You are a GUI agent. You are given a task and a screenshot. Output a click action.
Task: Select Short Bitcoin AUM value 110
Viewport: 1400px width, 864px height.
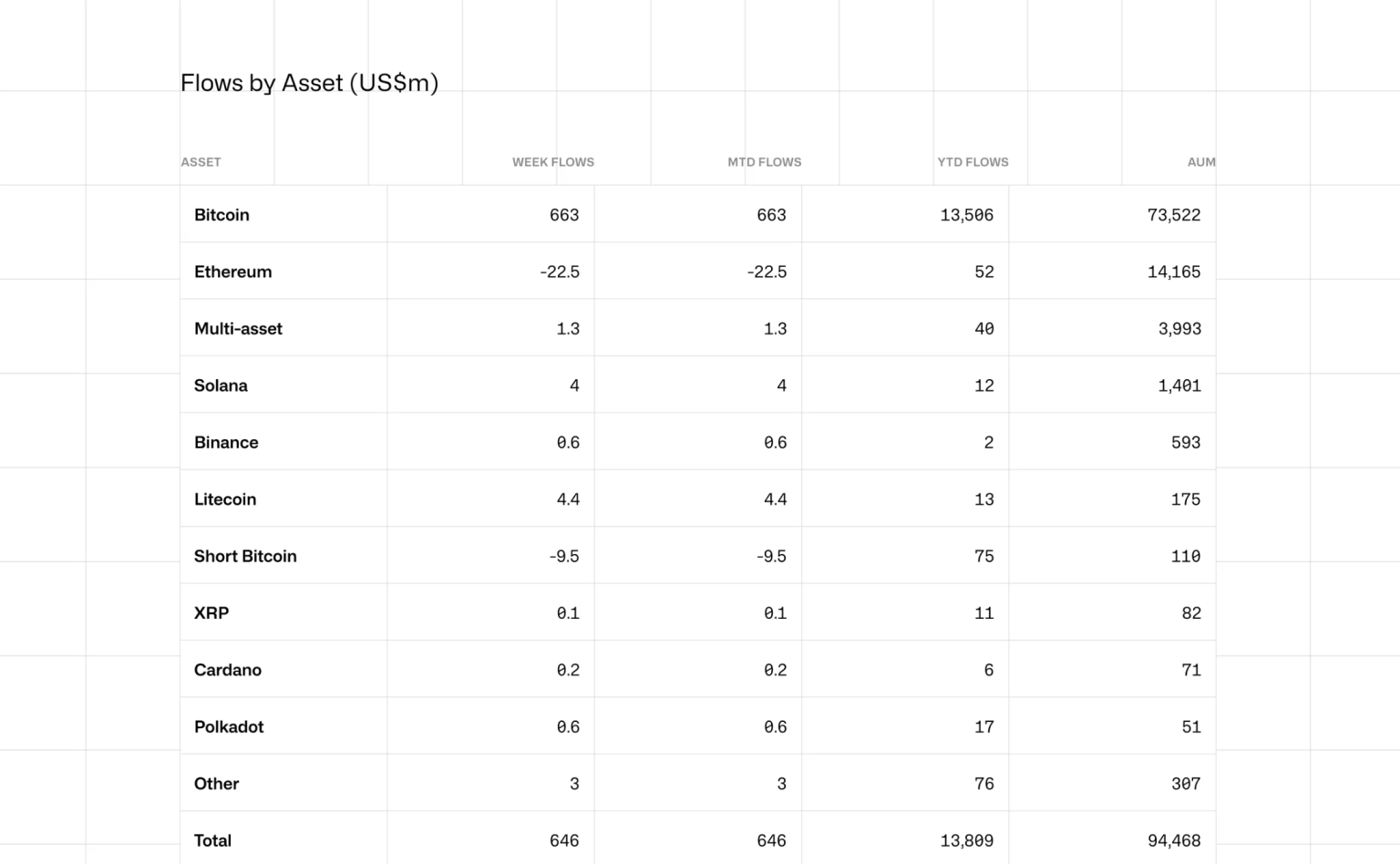[x=1186, y=556]
